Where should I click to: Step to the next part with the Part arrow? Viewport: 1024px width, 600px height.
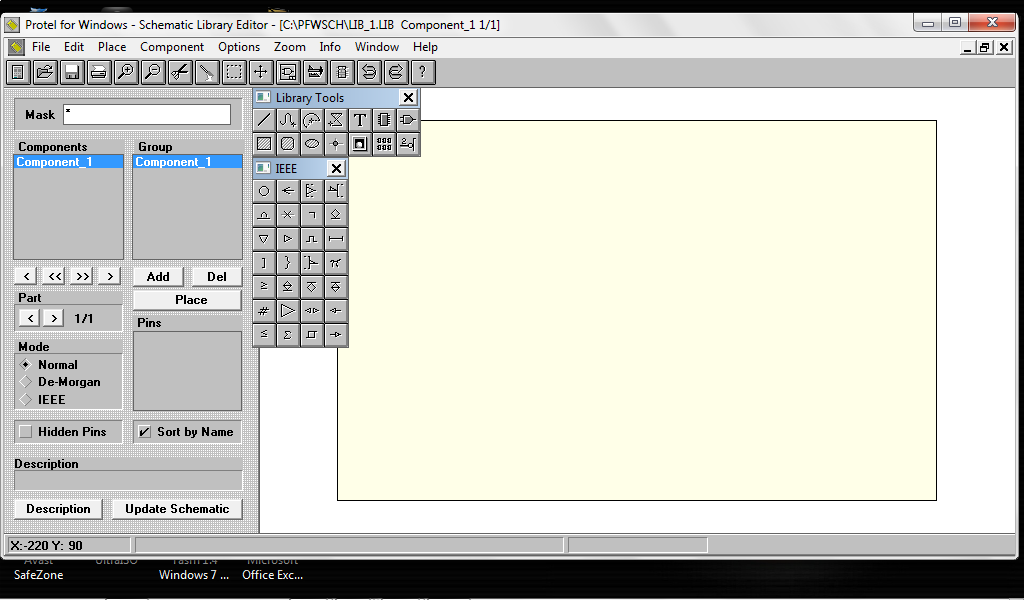click(52, 317)
